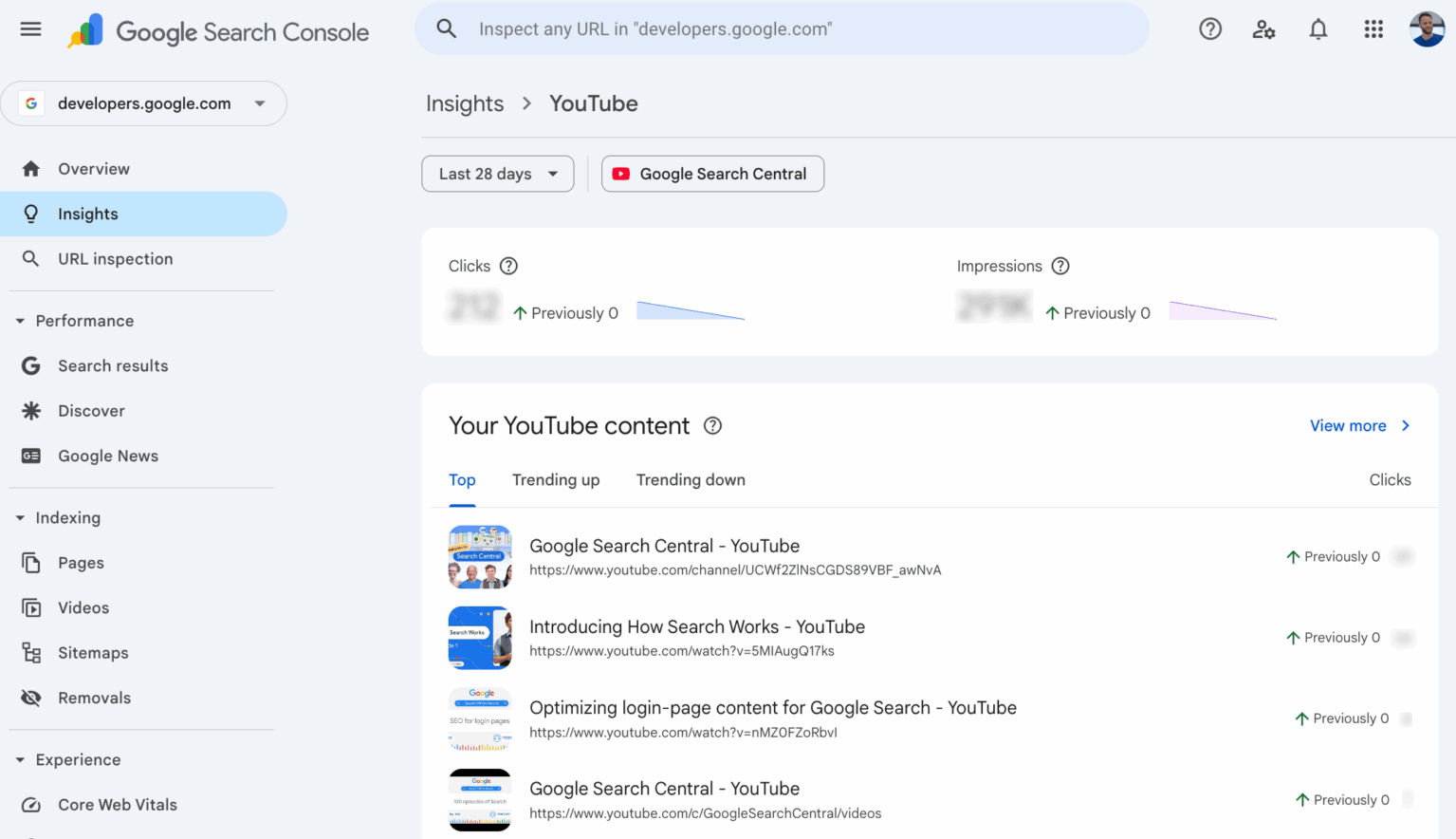Image resolution: width=1456 pixels, height=839 pixels.
Task: Click help icon next to Your YouTube content
Action: [x=712, y=426]
